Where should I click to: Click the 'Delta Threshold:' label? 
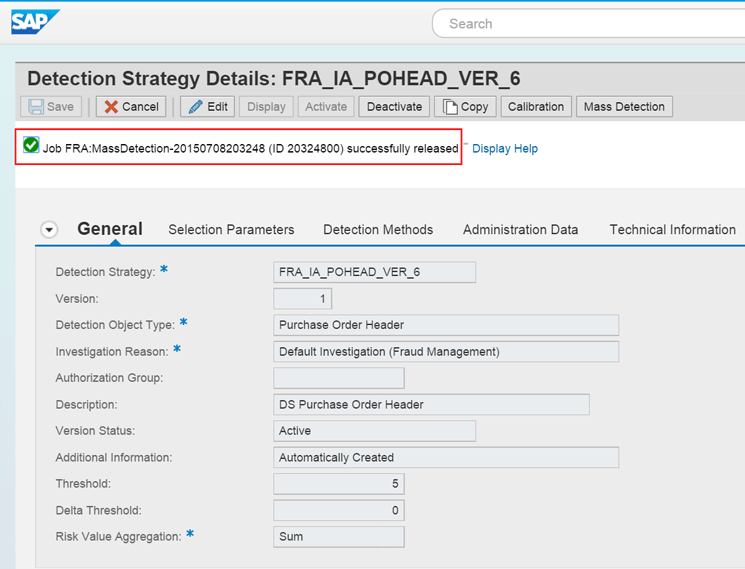click(98, 511)
